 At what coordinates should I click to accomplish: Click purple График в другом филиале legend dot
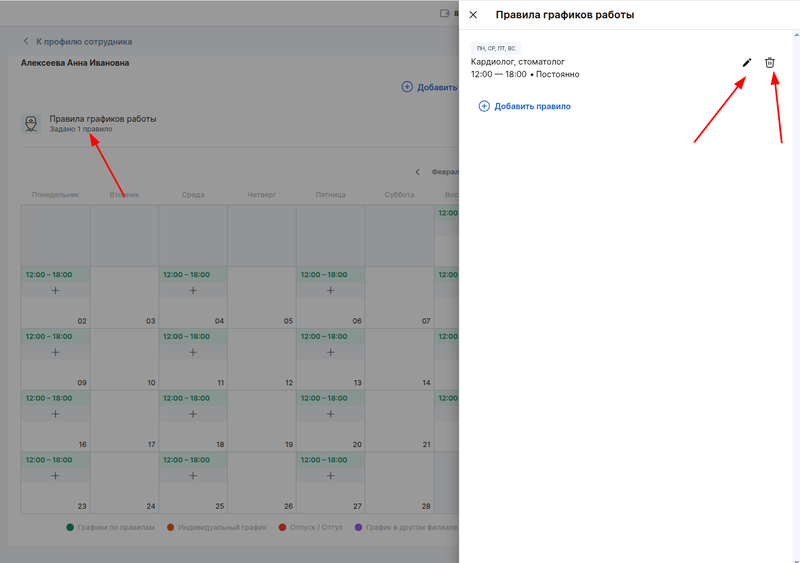(359, 527)
